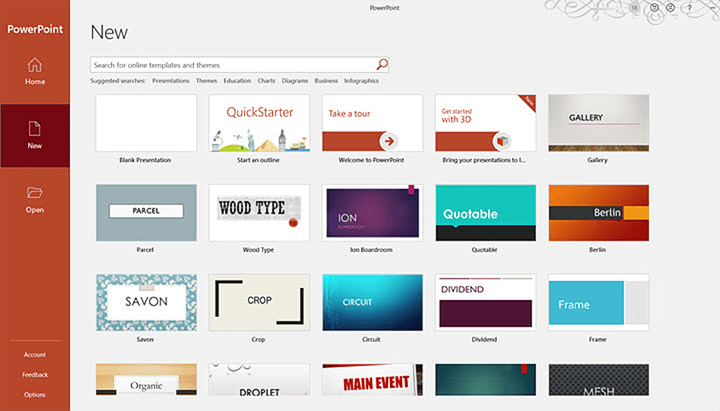Image resolution: width=720 pixels, height=411 pixels.
Task: Select the Gallery theme thumbnail
Action: (598, 123)
